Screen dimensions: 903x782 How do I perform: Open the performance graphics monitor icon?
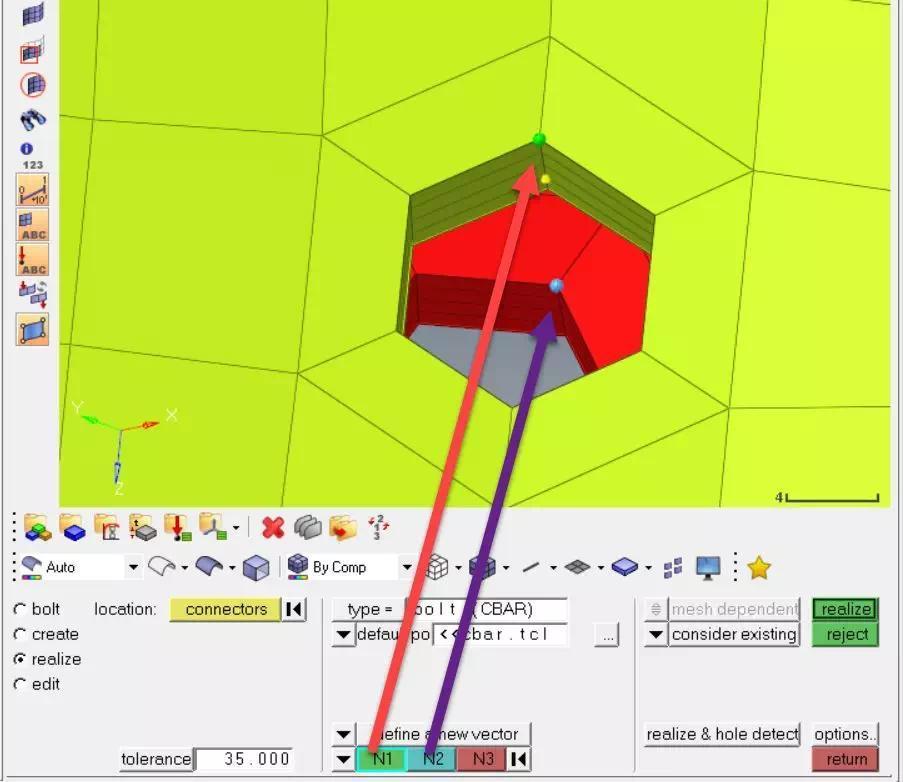click(708, 566)
